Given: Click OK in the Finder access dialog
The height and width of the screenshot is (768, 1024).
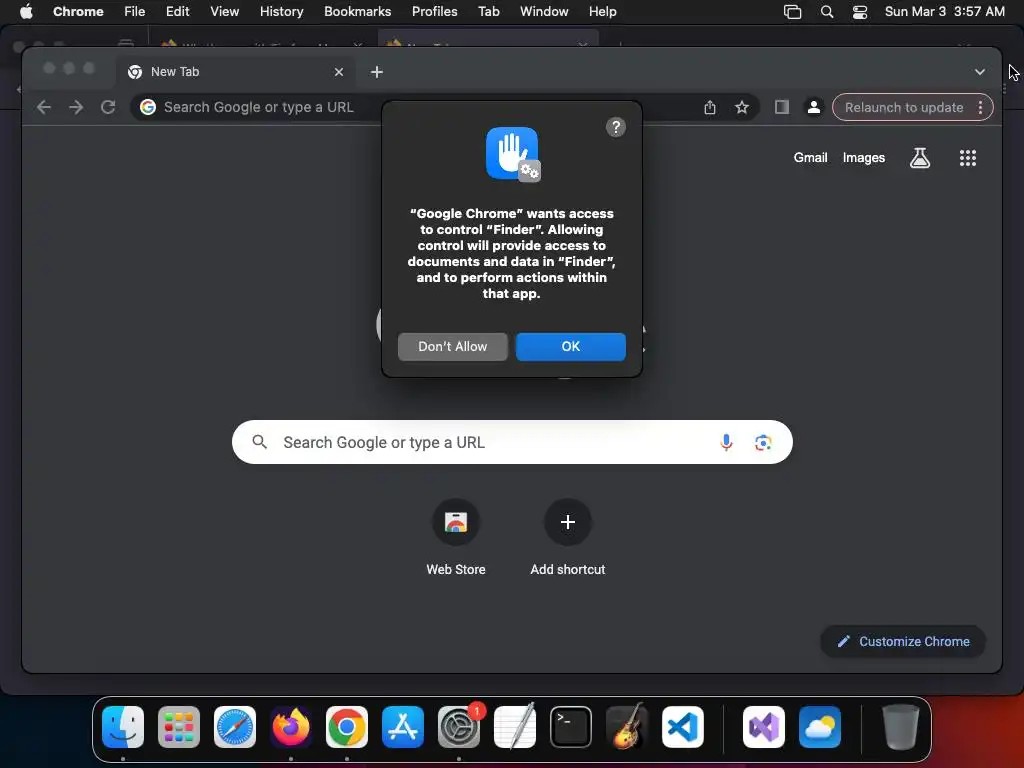Looking at the screenshot, I should (x=570, y=346).
